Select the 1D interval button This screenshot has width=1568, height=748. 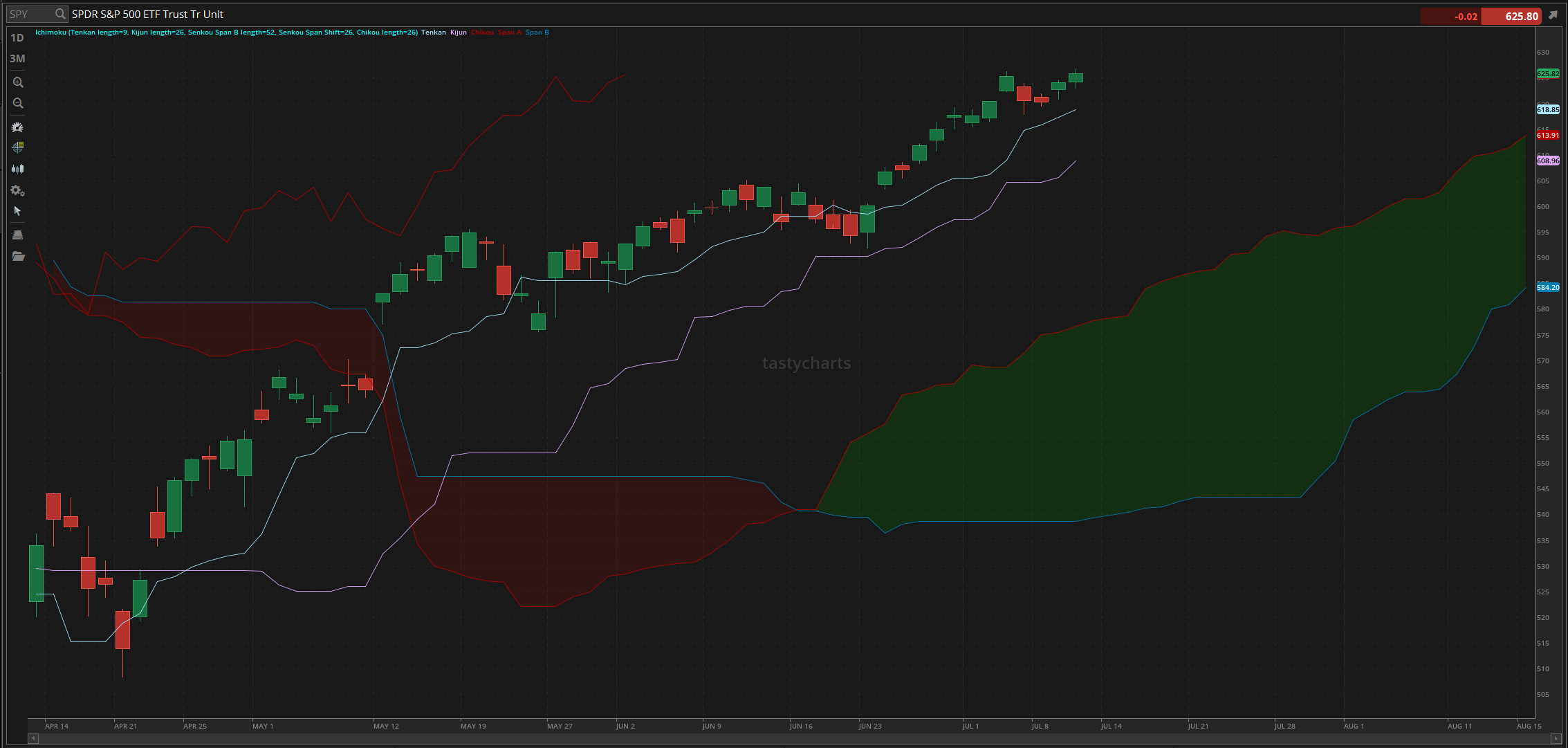[17, 38]
